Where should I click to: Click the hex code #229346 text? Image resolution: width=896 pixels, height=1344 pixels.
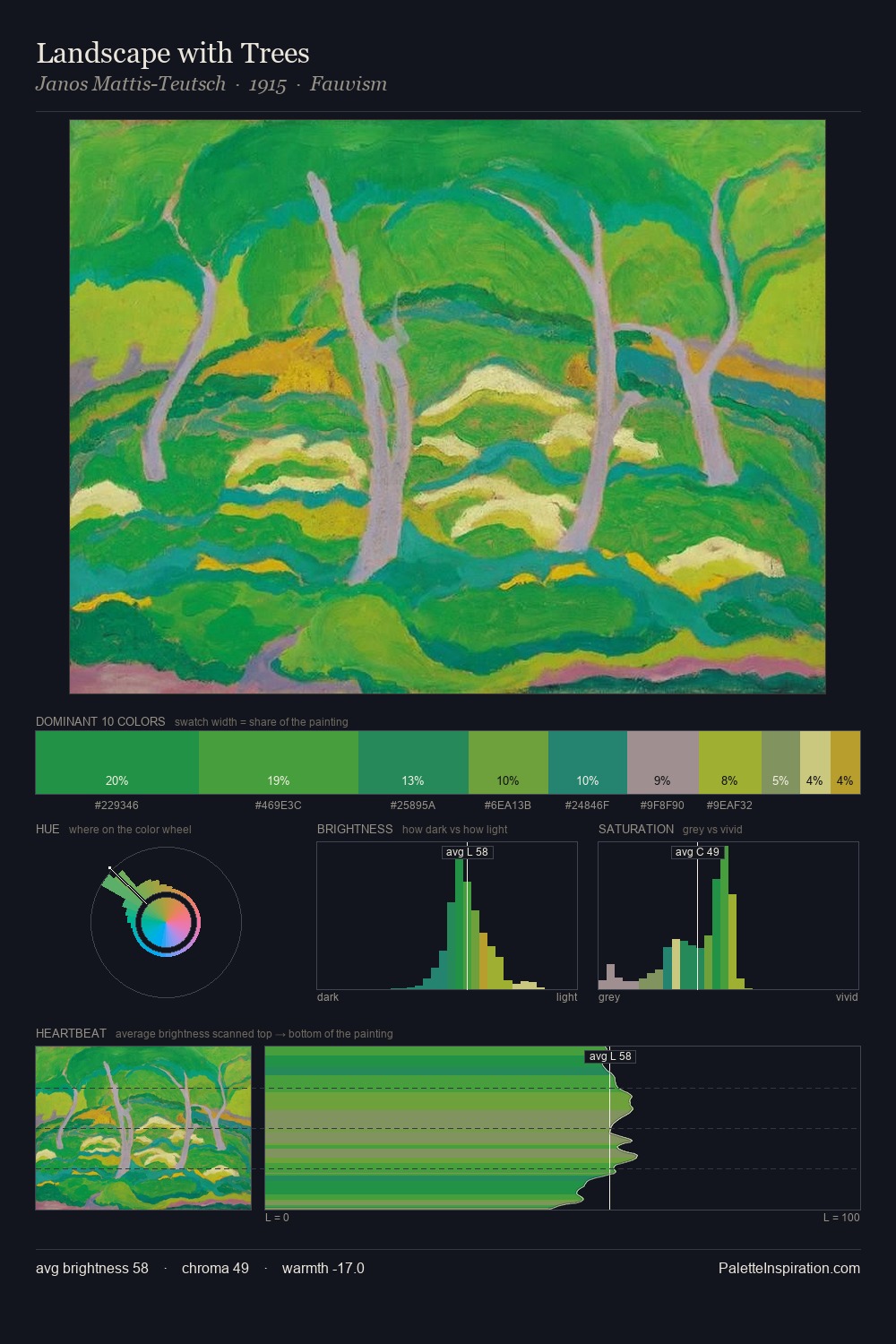pos(116,806)
